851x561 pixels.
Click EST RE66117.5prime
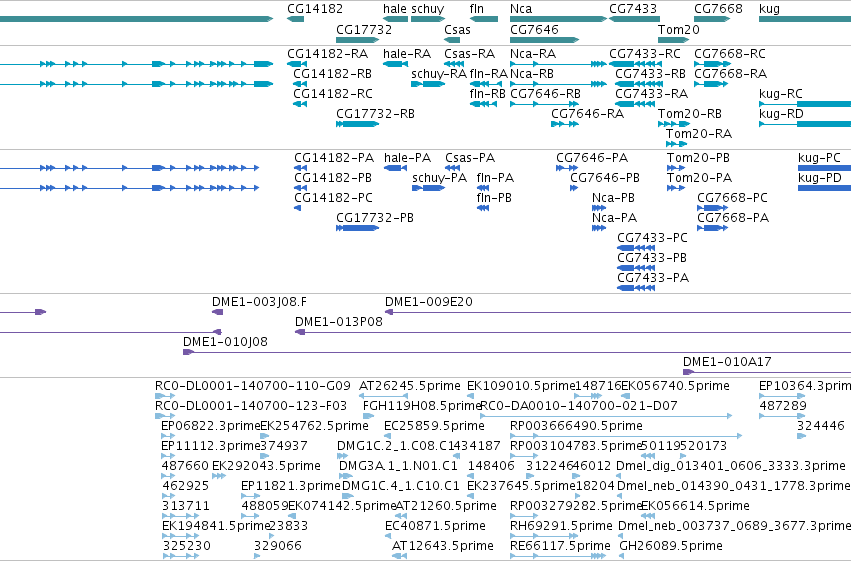560,546
